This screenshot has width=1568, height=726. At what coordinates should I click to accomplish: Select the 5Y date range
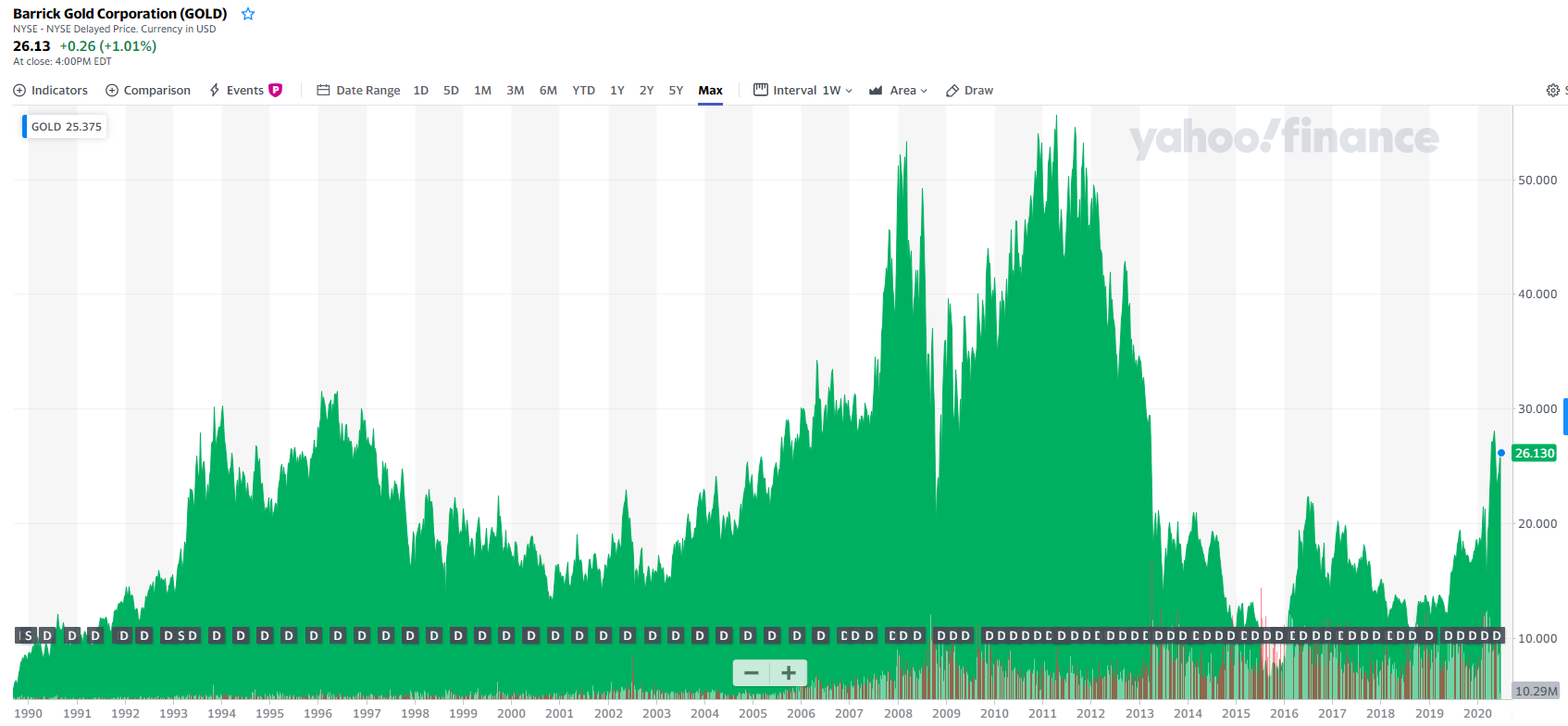point(676,90)
